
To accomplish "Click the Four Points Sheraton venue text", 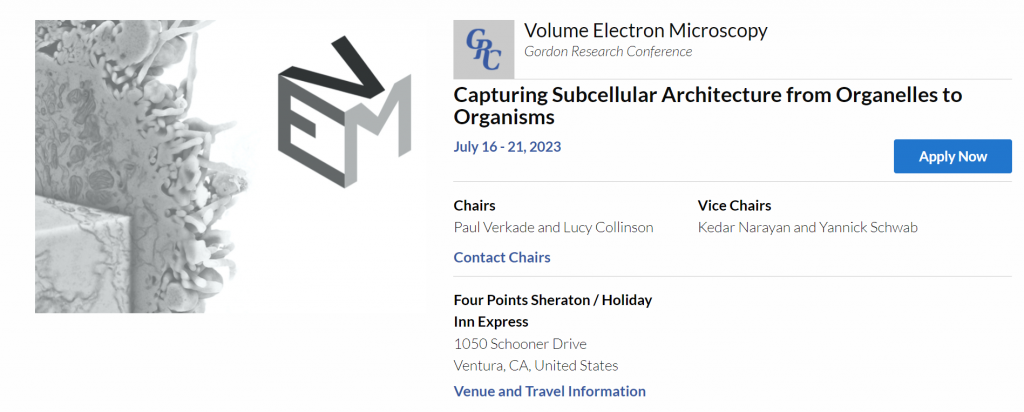I will click(x=553, y=300).
